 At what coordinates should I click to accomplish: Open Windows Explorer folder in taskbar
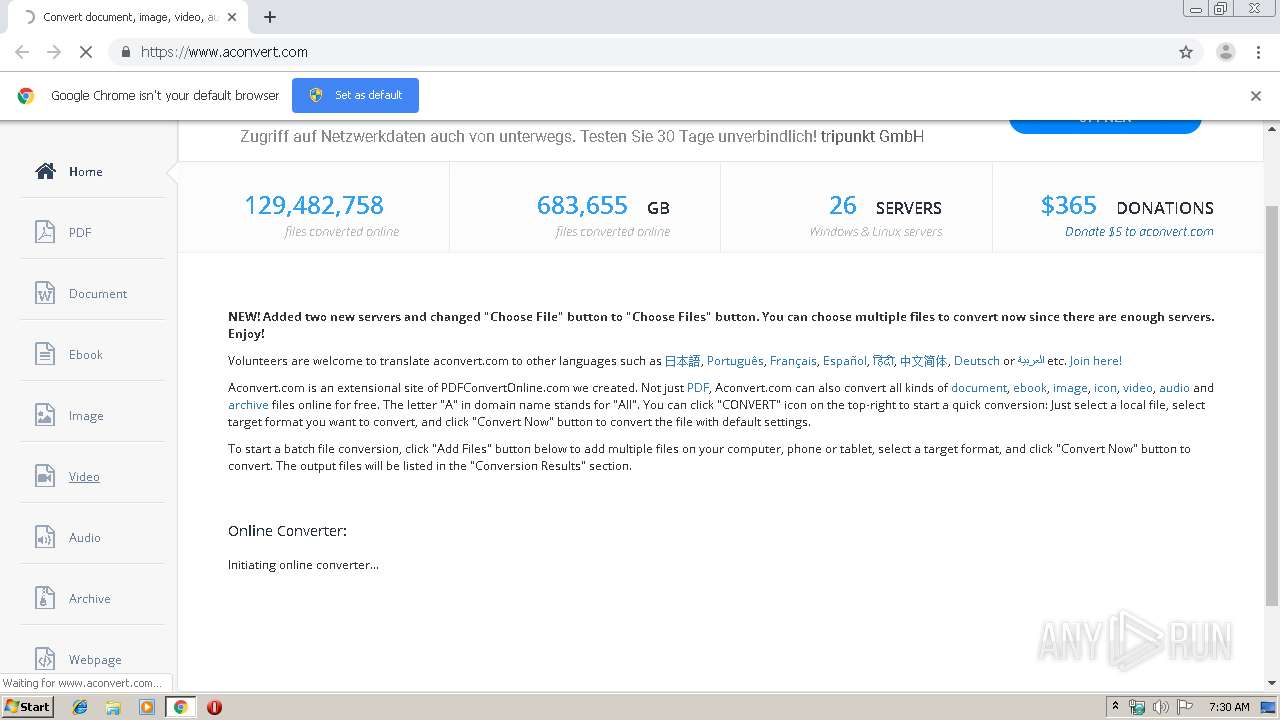point(113,707)
